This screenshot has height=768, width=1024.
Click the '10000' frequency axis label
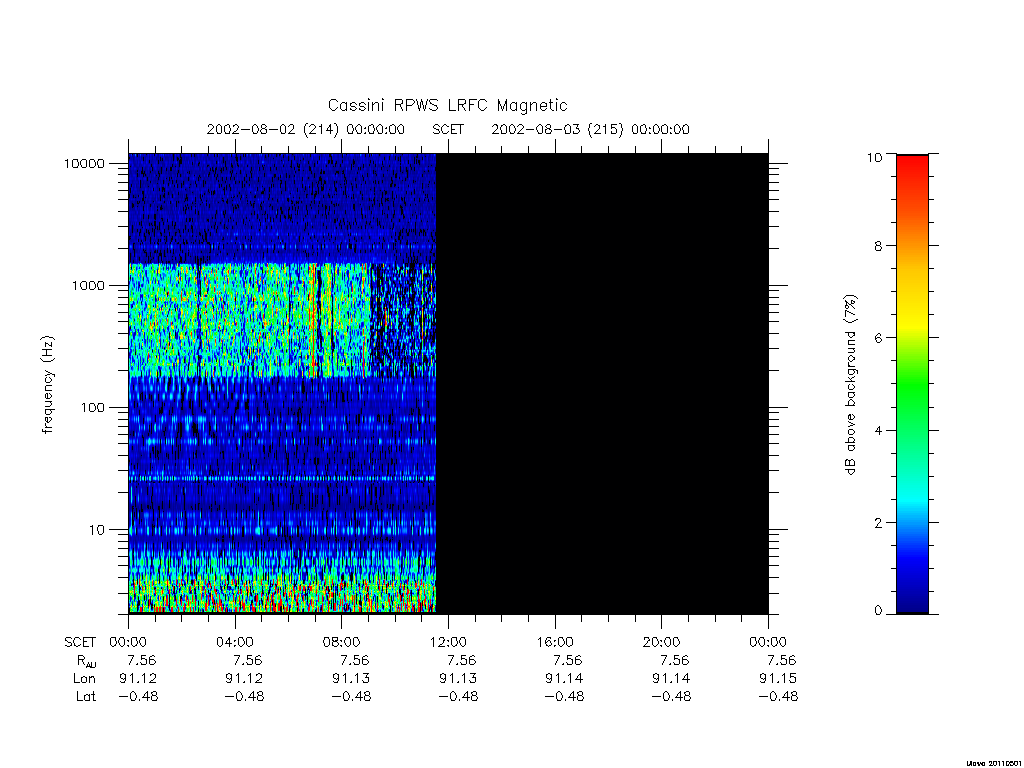pyautogui.click(x=84, y=163)
